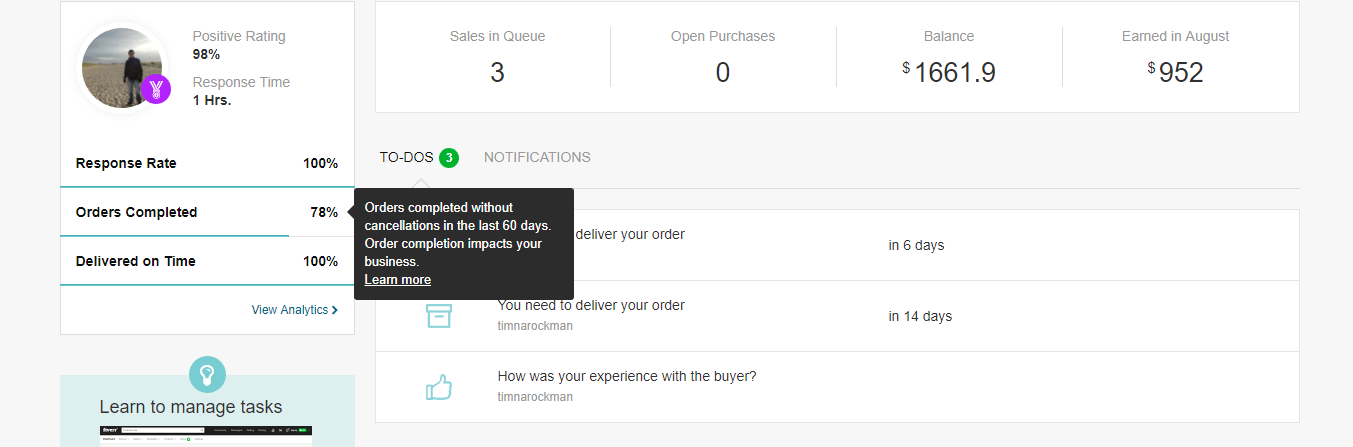Viewport: 1353px width, 447px height.
Task: Switch to the Notifications tab
Action: (537, 157)
